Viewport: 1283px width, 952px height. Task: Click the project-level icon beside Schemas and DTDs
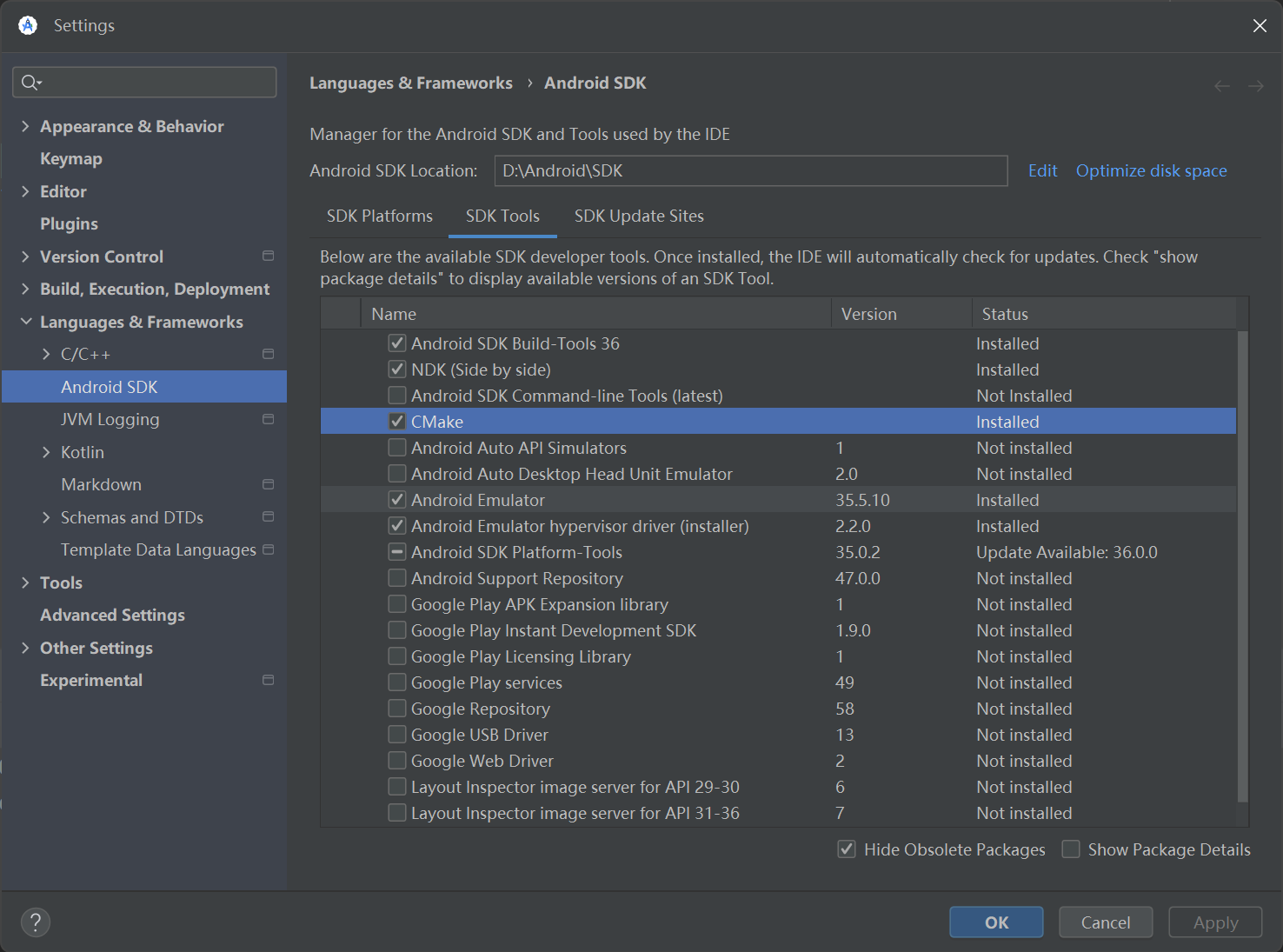point(268,516)
